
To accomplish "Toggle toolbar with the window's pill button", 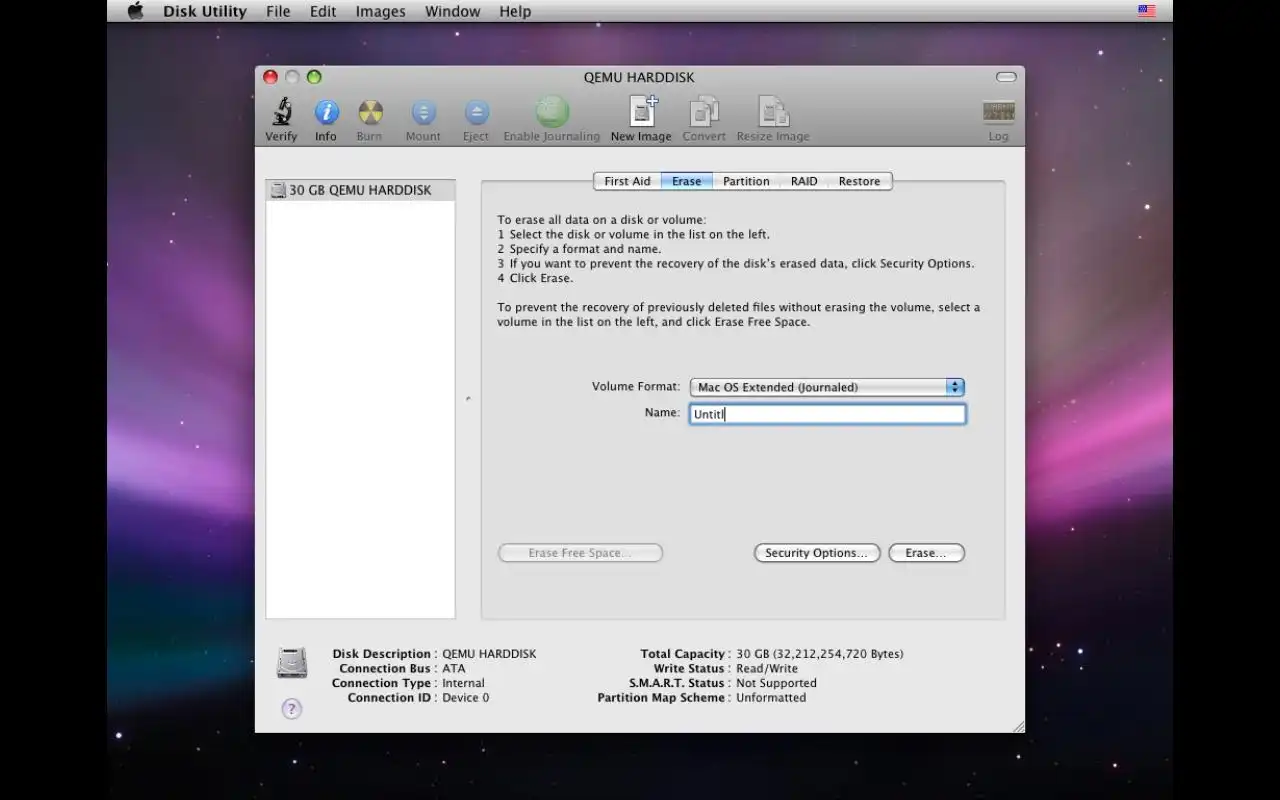I will pos(1006,77).
